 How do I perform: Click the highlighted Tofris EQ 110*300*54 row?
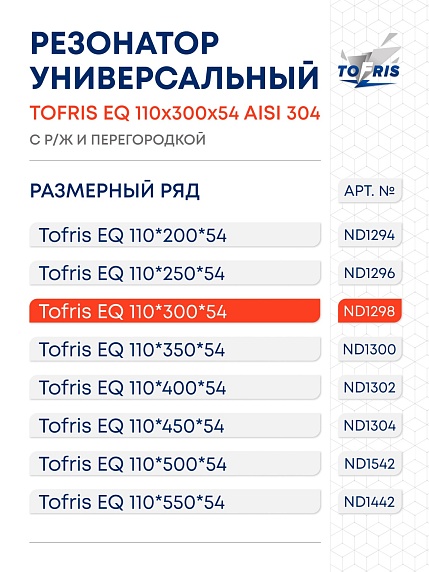click(175, 311)
